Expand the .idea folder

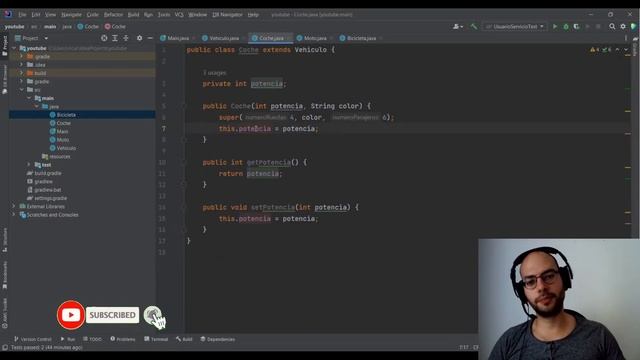point(21,64)
